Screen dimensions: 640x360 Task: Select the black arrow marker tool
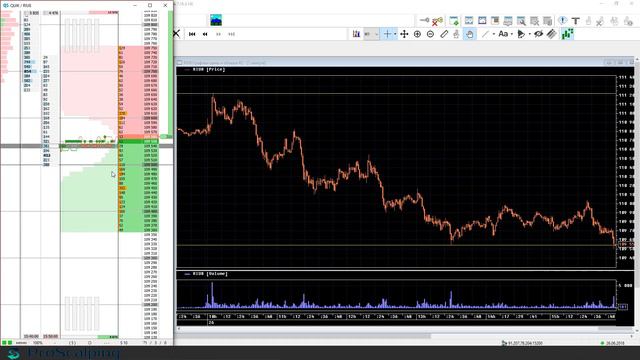coord(521,34)
